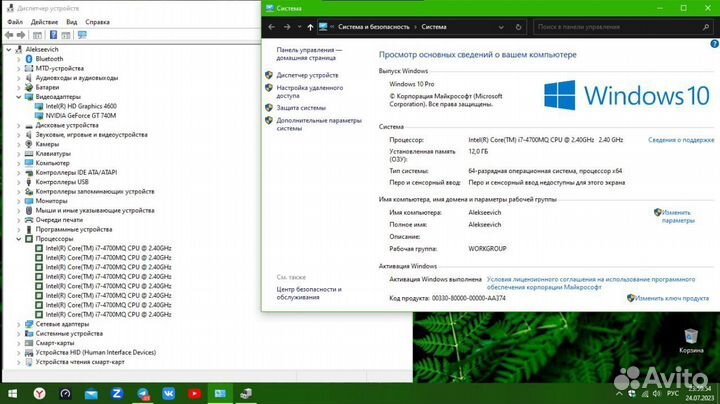Select Смарт-карты row
Viewport: 720px width, 404px height.
[55, 343]
